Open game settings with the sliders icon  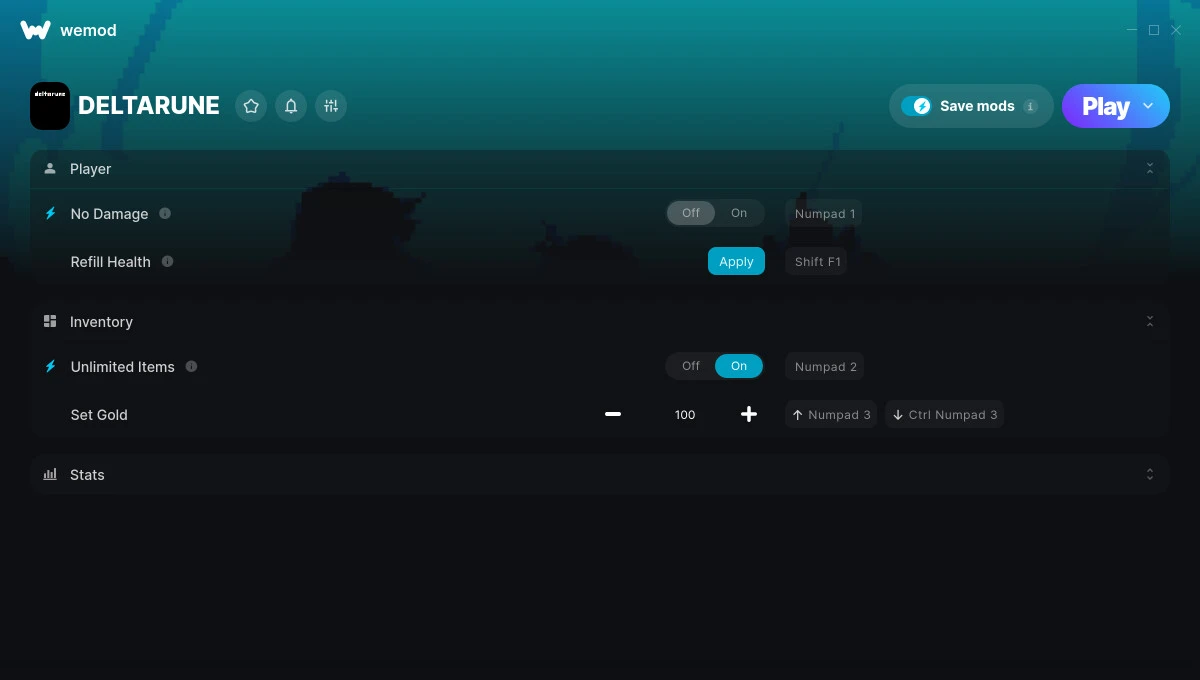click(x=331, y=106)
